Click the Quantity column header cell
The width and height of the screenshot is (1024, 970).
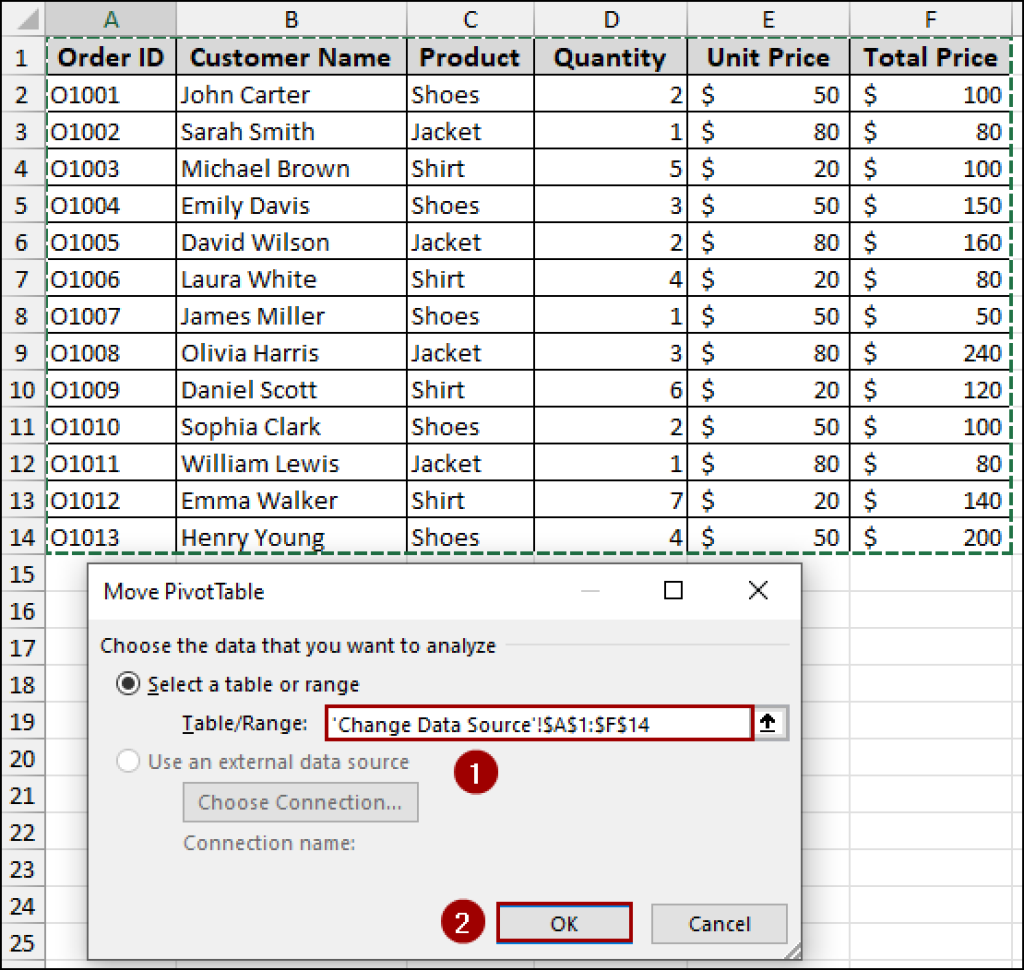coord(610,57)
